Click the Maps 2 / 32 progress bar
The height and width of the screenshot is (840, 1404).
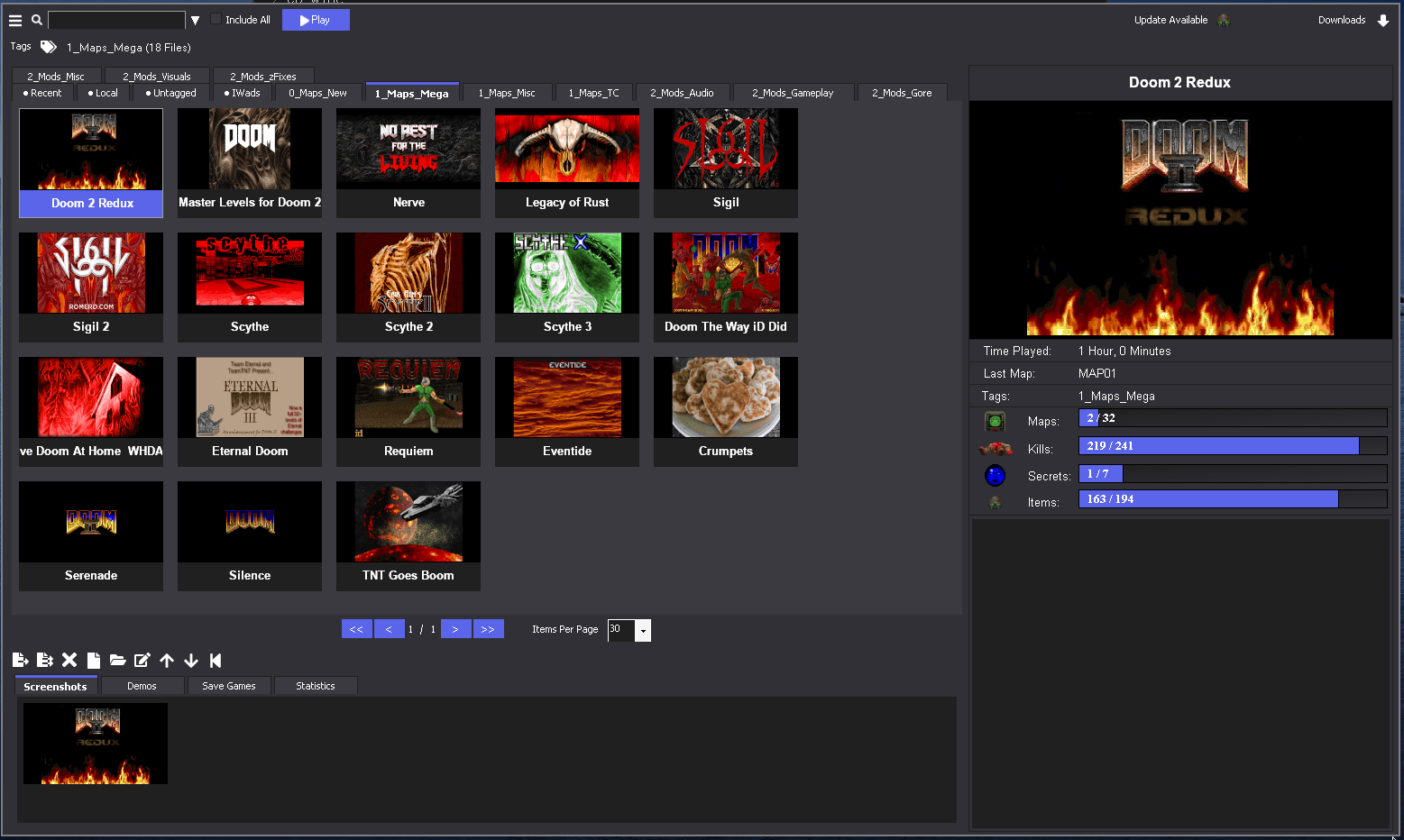tap(1233, 418)
